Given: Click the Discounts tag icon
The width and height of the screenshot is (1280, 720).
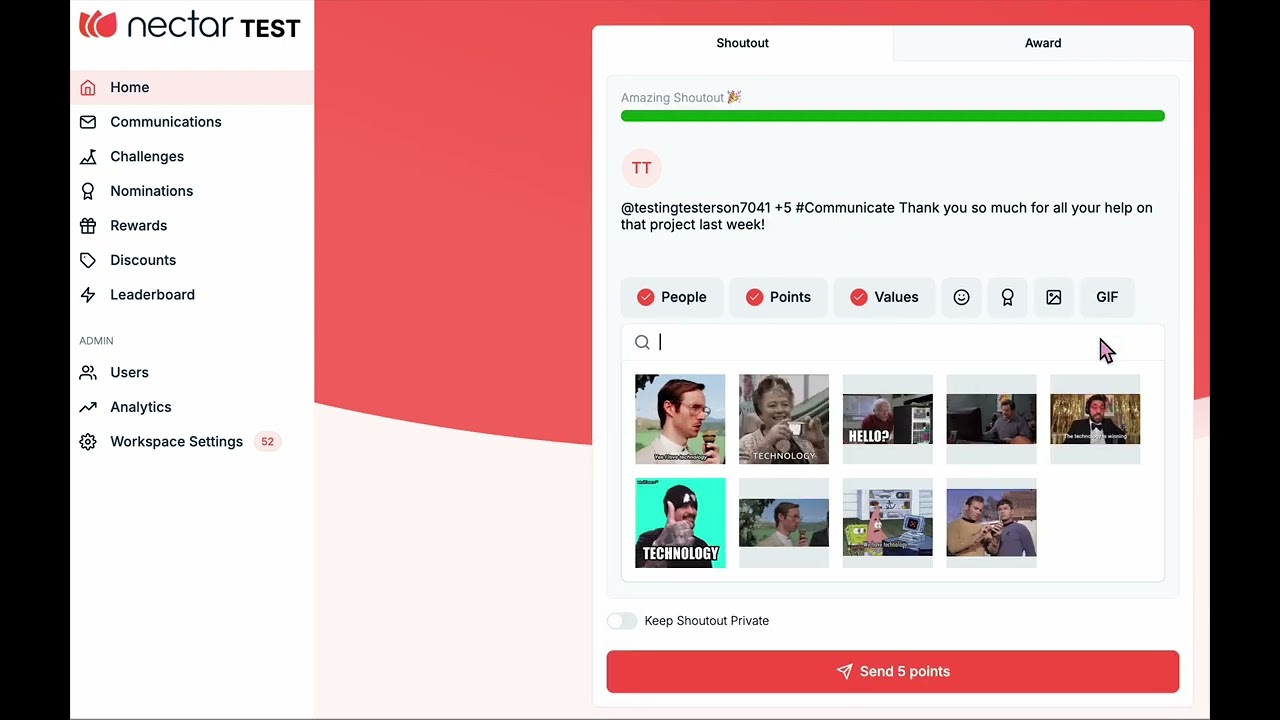Looking at the screenshot, I should coord(88,260).
